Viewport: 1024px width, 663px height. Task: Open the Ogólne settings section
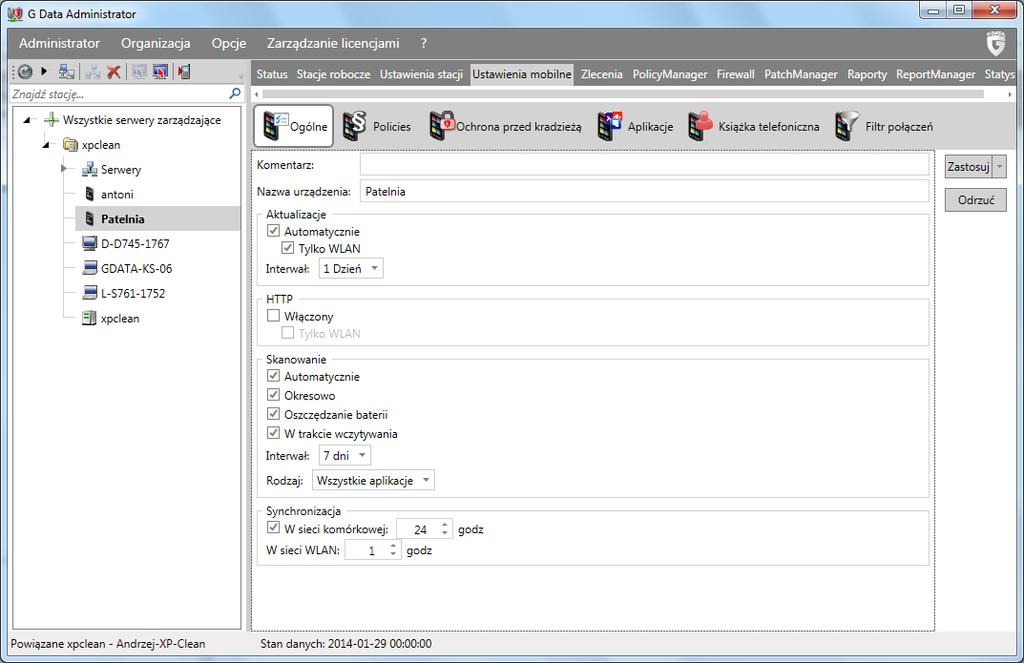pyautogui.click(x=293, y=126)
